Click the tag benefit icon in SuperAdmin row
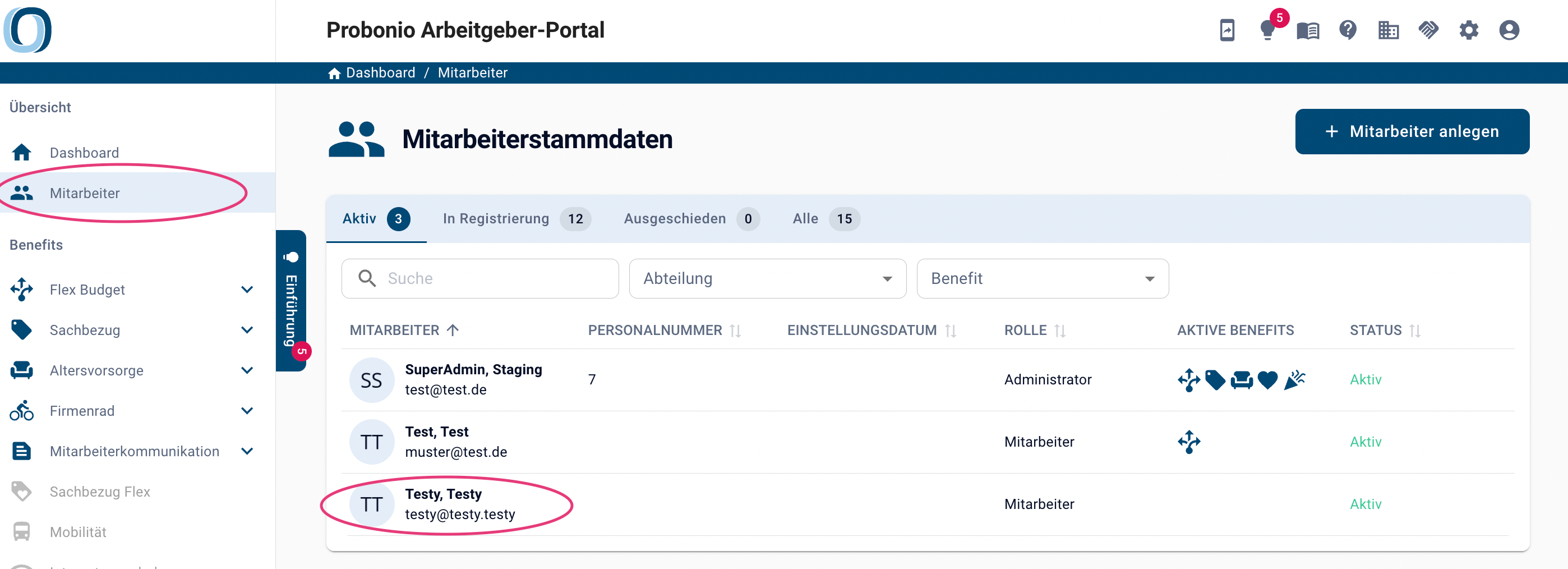Image resolution: width=1568 pixels, height=569 pixels. 1215,379
